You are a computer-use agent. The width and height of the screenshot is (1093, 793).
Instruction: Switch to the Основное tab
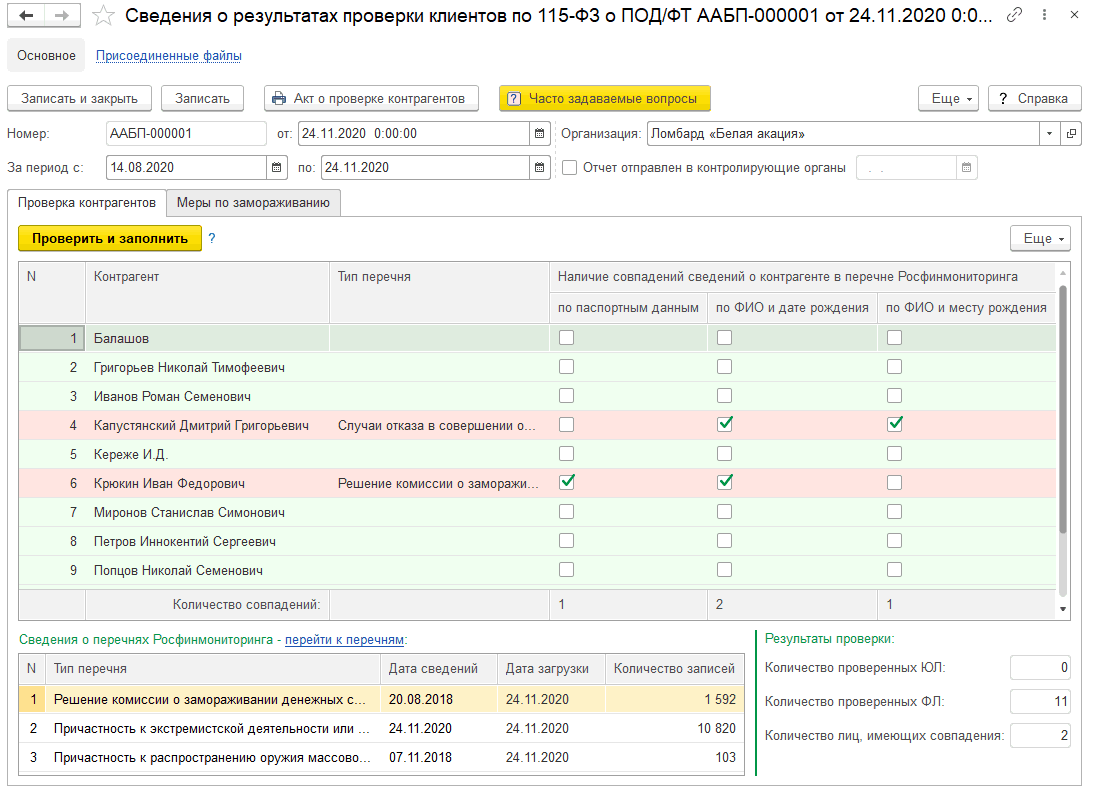pyautogui.click(x=46, y=55)
